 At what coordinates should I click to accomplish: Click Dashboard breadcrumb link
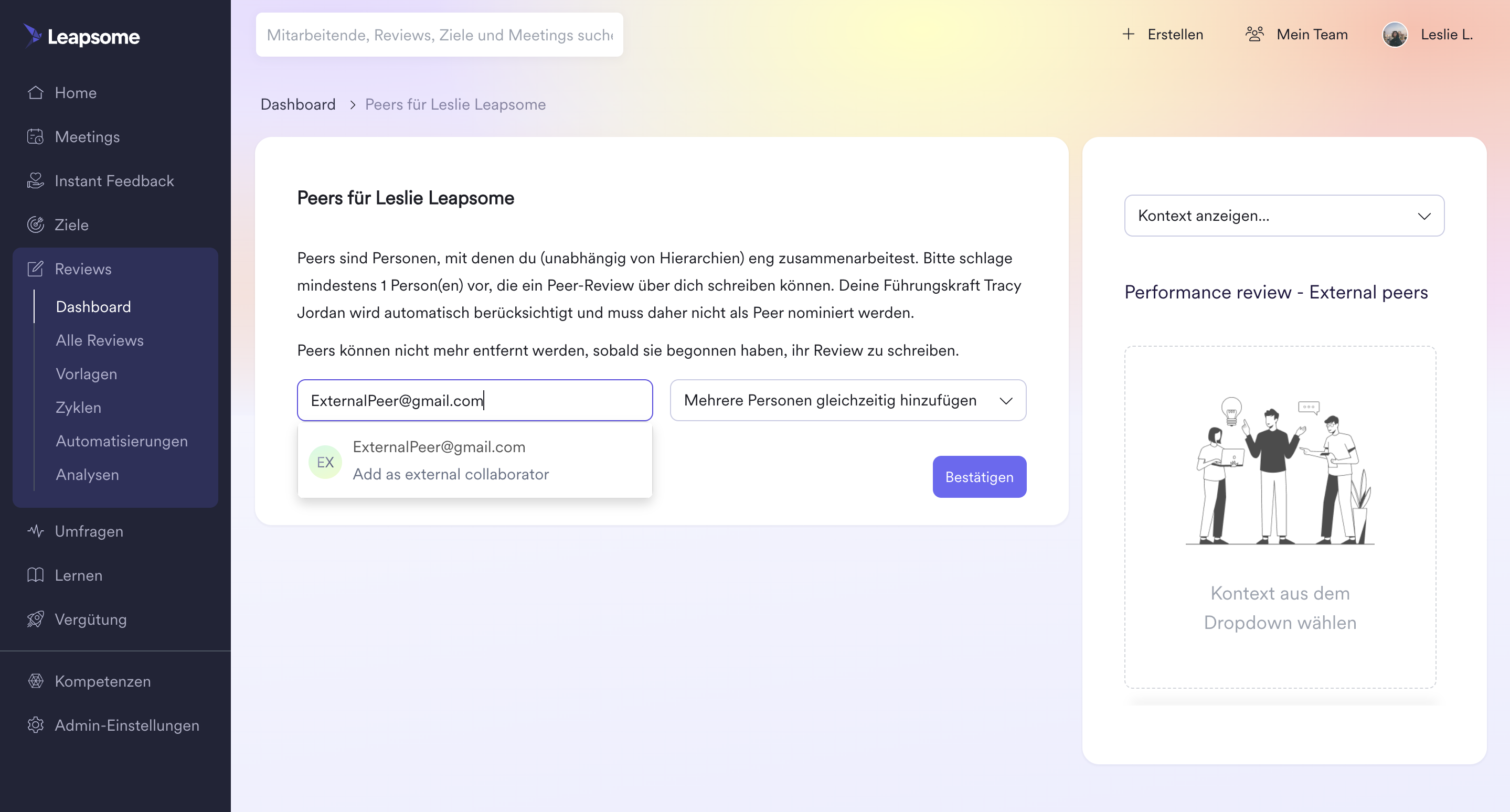[x=298, y=104]
